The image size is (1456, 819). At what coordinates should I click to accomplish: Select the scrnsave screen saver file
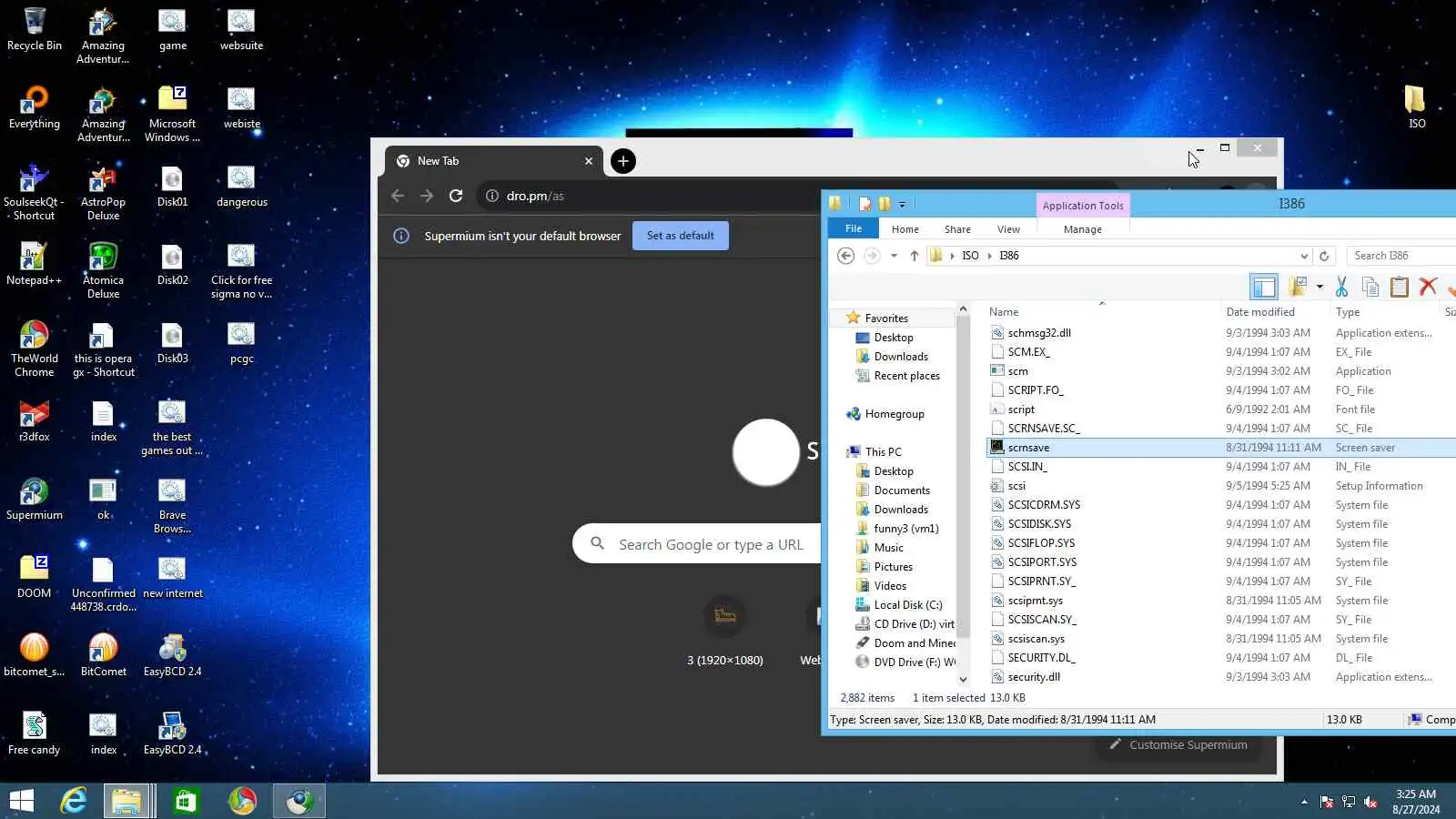pos(1222,448)
